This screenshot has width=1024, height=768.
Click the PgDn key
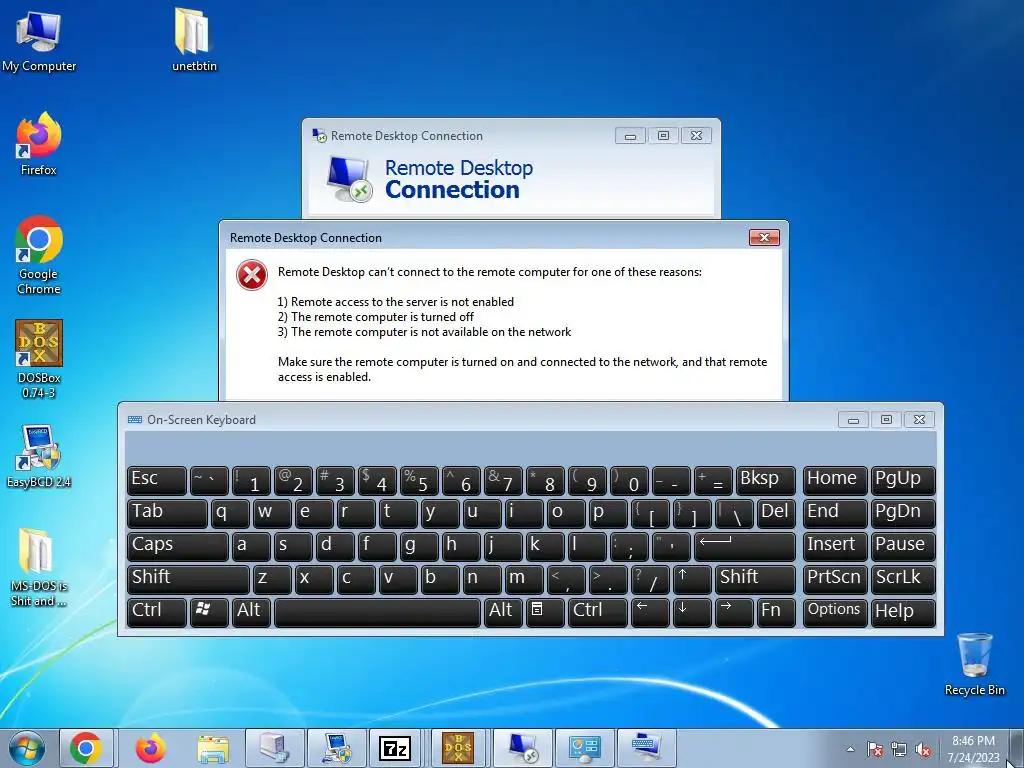tap(903, 513)
